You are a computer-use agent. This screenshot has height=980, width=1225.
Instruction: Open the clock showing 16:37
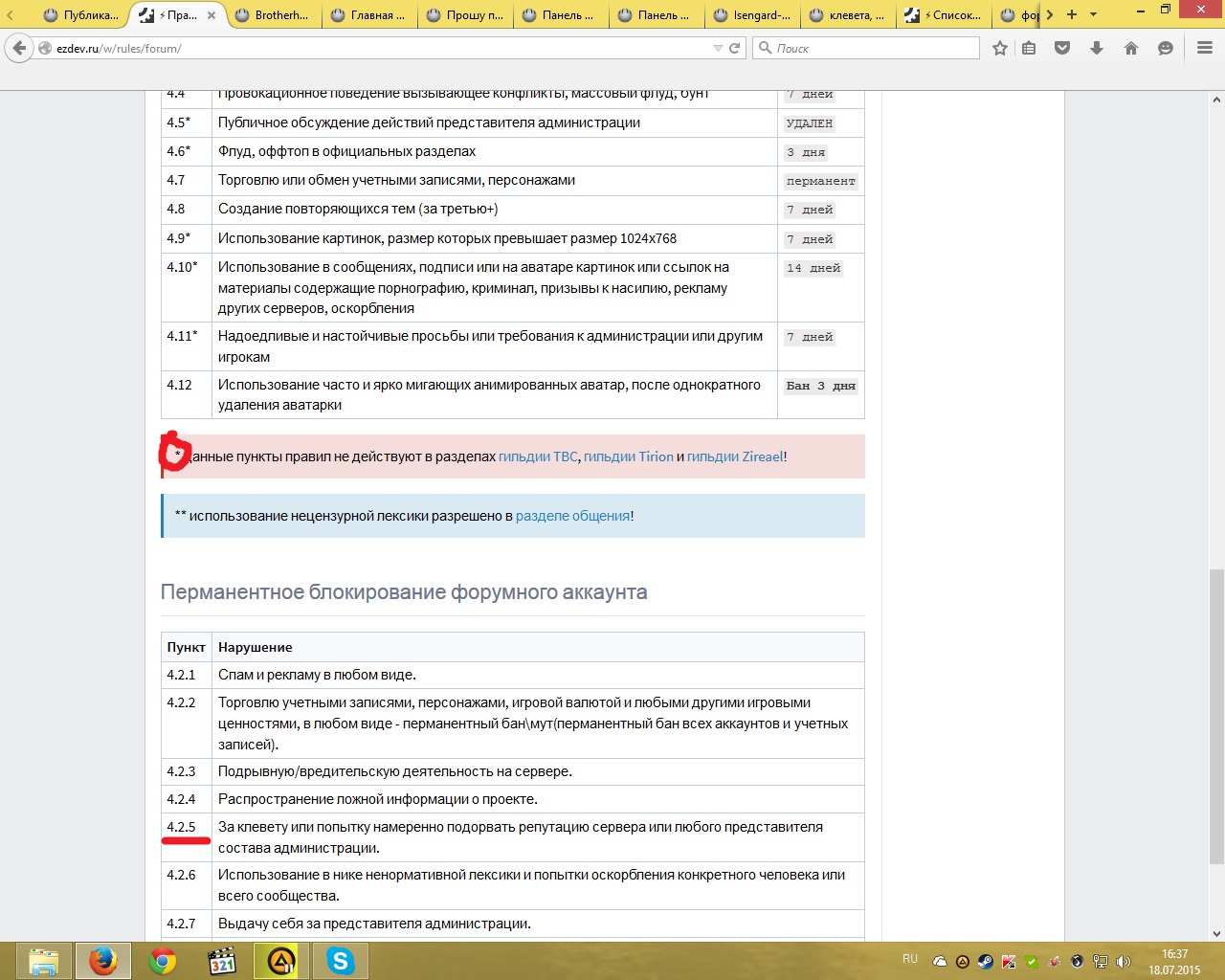pyautogui.click(x=1174, y=962)
